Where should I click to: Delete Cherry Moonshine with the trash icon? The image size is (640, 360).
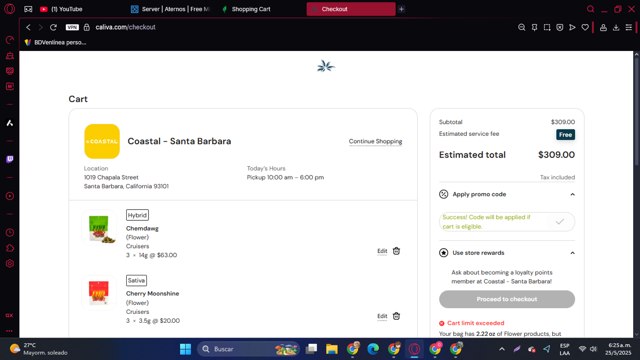coord(396,316)
